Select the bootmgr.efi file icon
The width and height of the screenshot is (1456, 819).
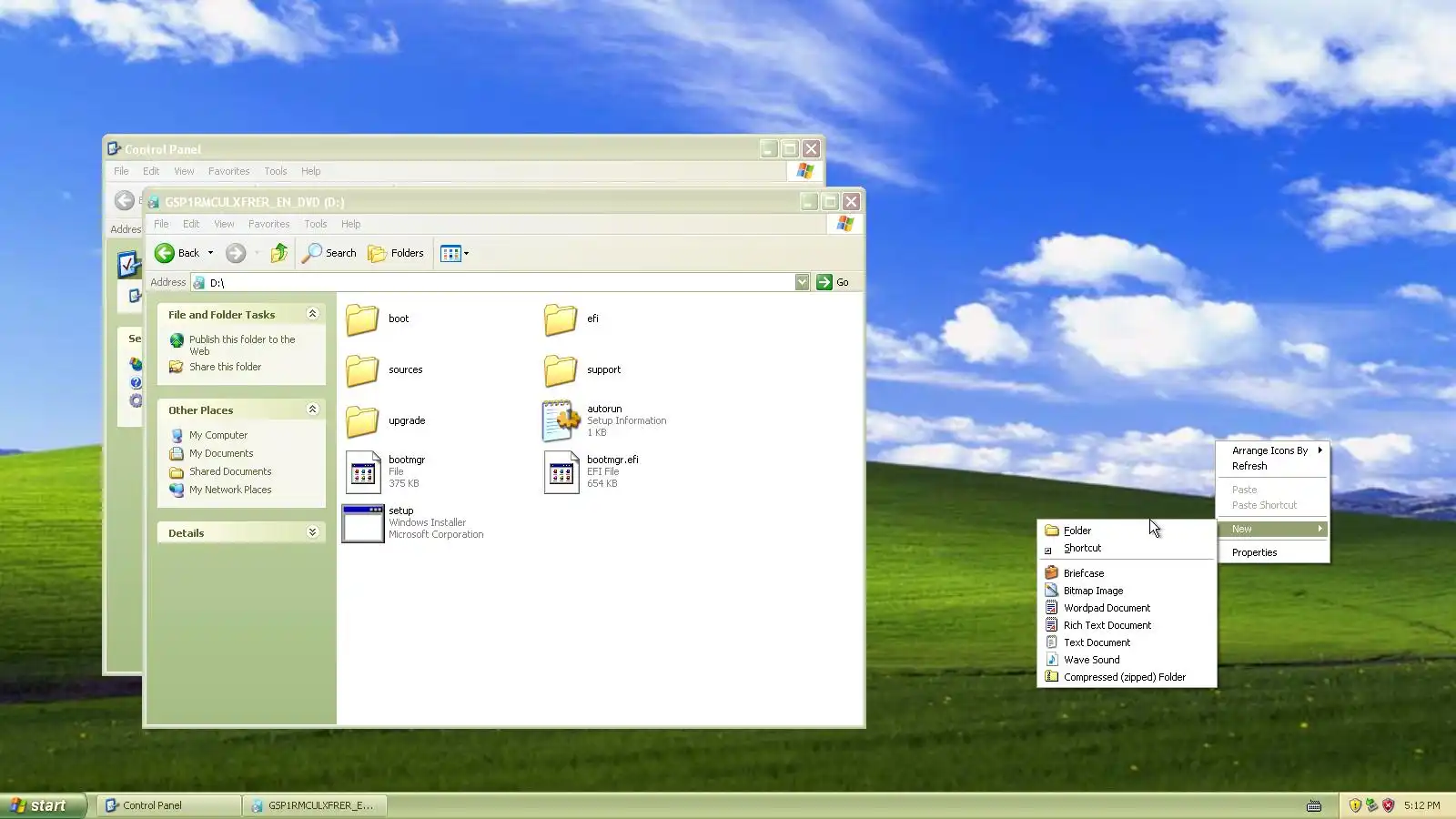point(561,472)
